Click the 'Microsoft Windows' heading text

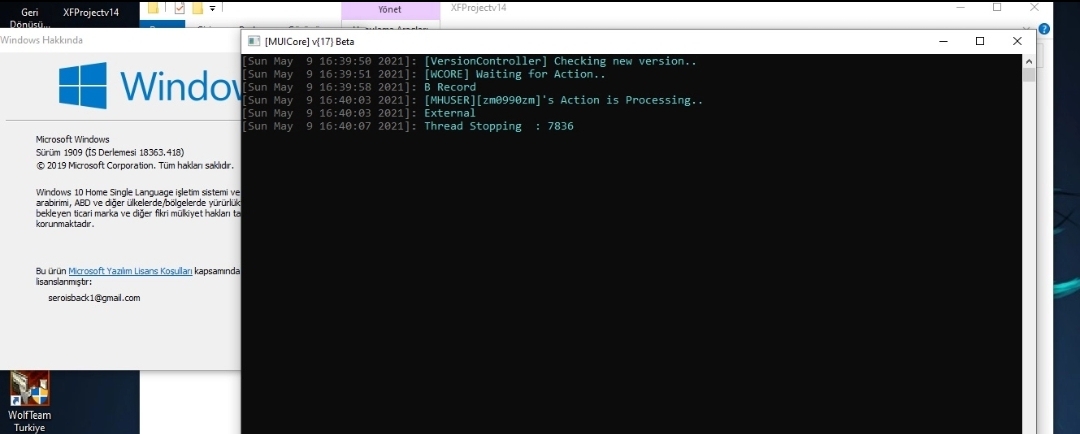click(72, 139)
